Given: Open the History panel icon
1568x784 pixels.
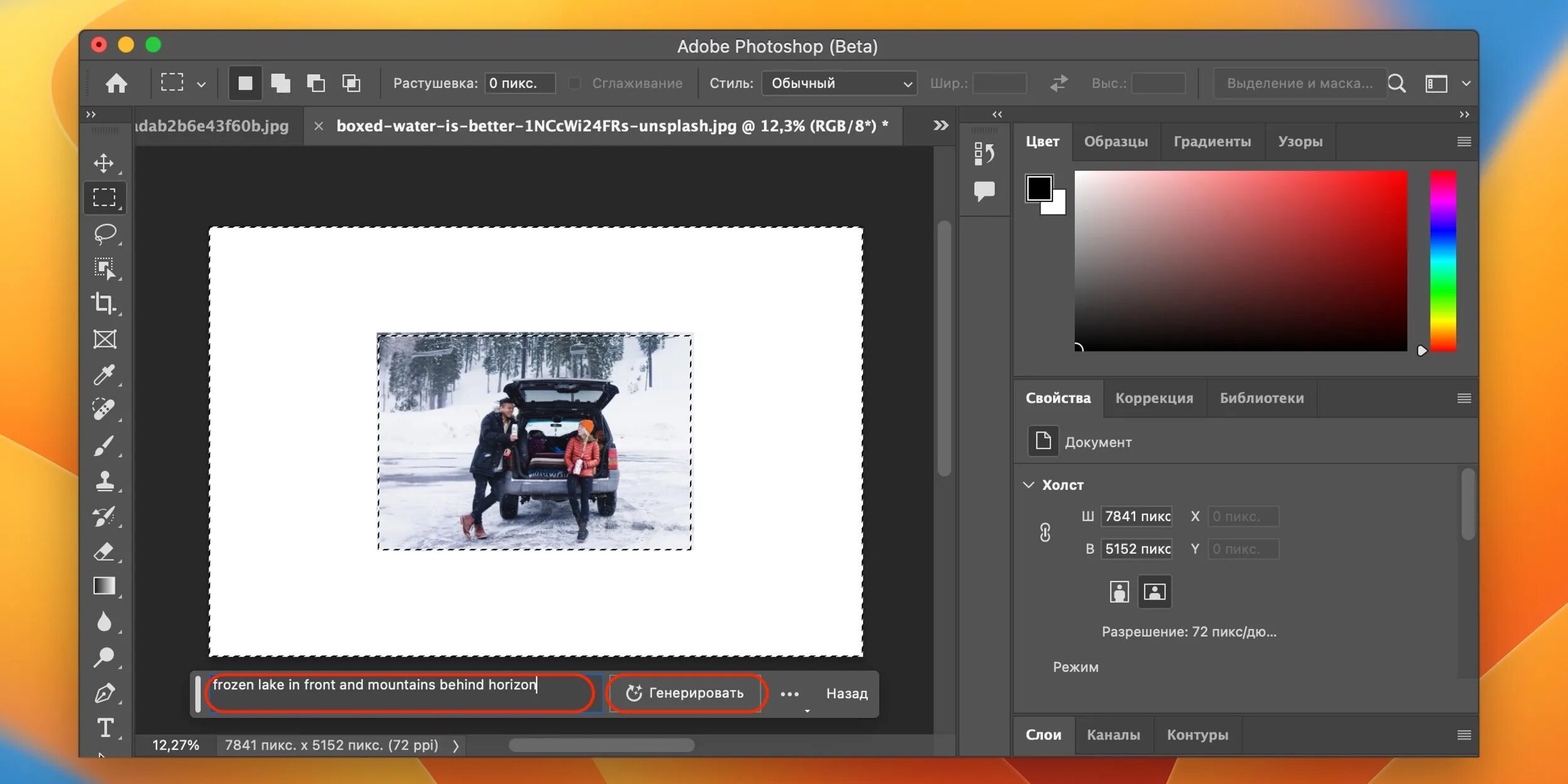Looking at the screenshot, I should [x=984, y=154].
